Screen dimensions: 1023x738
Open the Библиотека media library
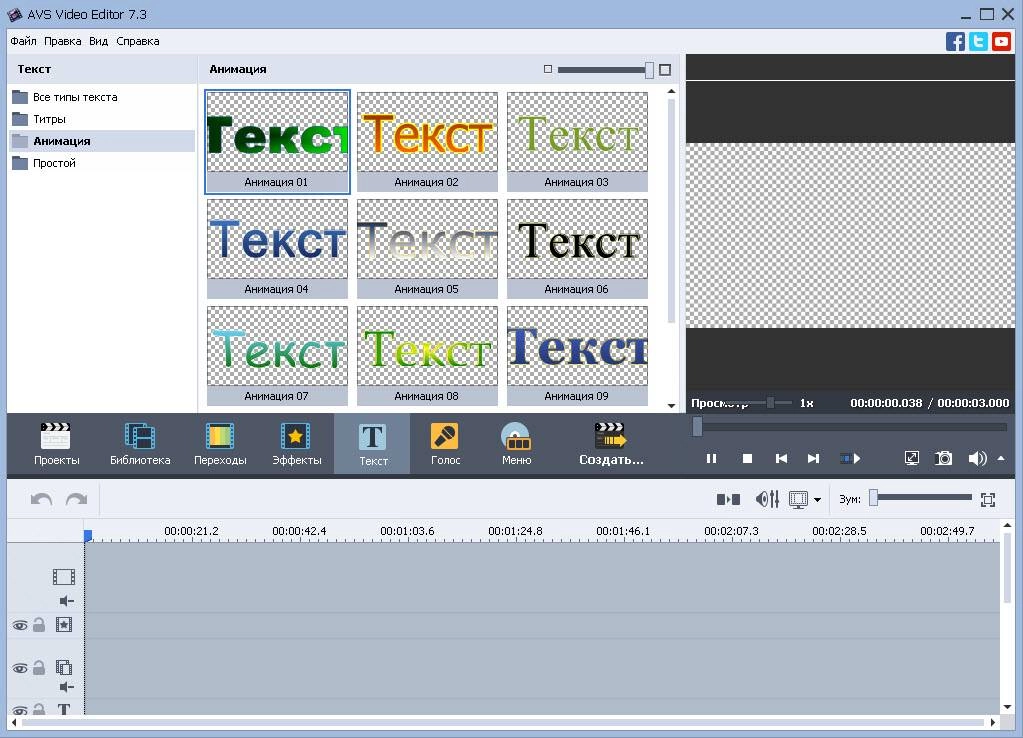click(x=140, y=444)
